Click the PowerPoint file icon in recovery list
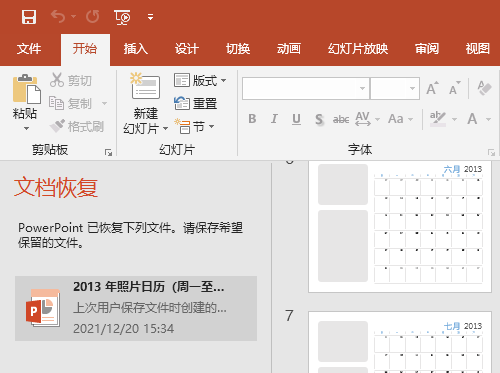The height and width of the screenshot is (373, 500). click(43, 308)
